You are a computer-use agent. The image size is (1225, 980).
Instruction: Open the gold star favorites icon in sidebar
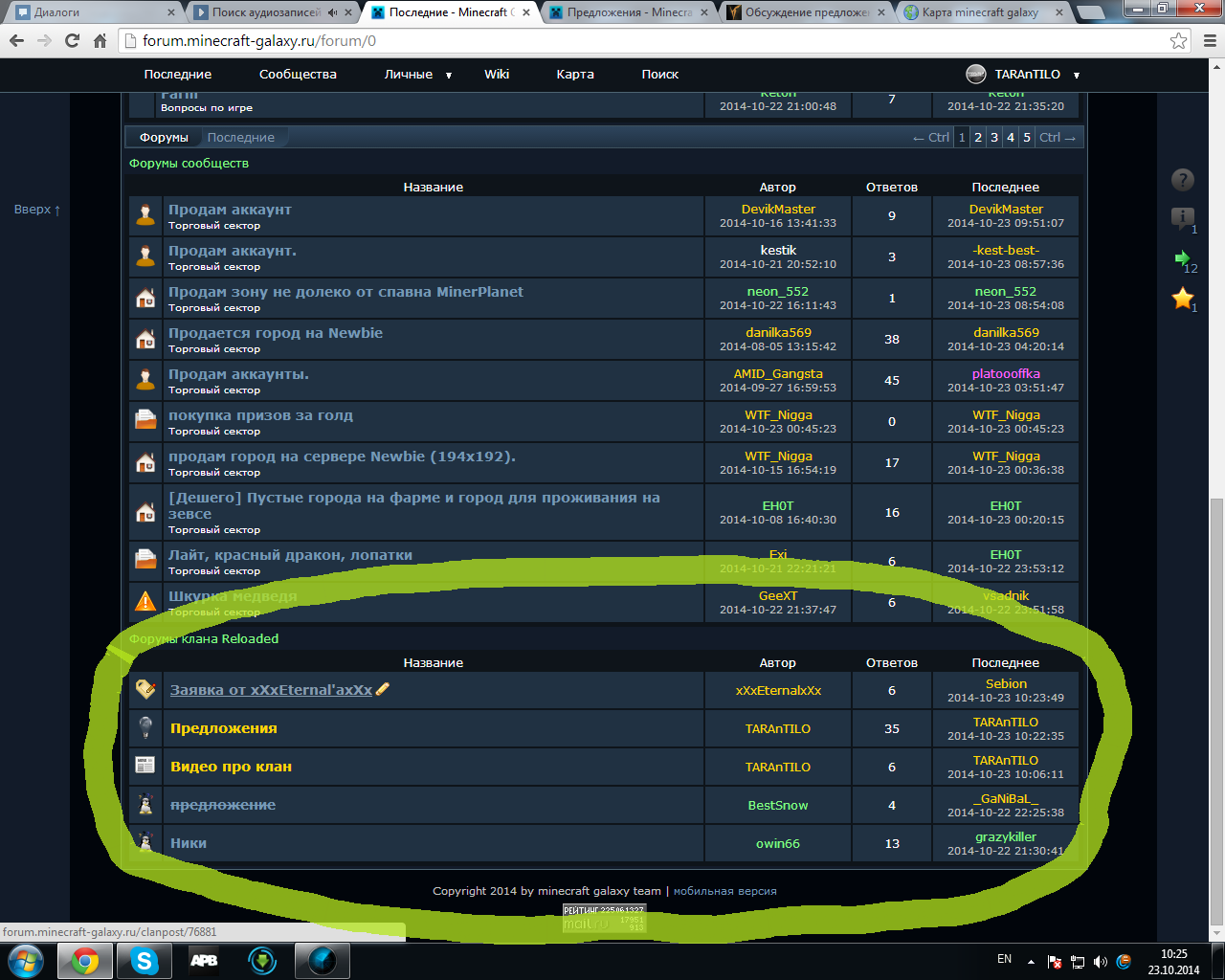tap(1183, 299)
